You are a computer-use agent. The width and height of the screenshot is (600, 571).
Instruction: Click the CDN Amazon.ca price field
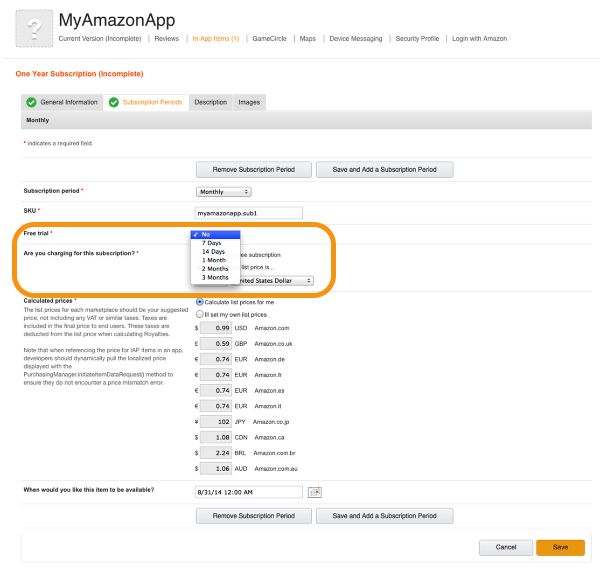pyautogui.click(x=216, y=437)
